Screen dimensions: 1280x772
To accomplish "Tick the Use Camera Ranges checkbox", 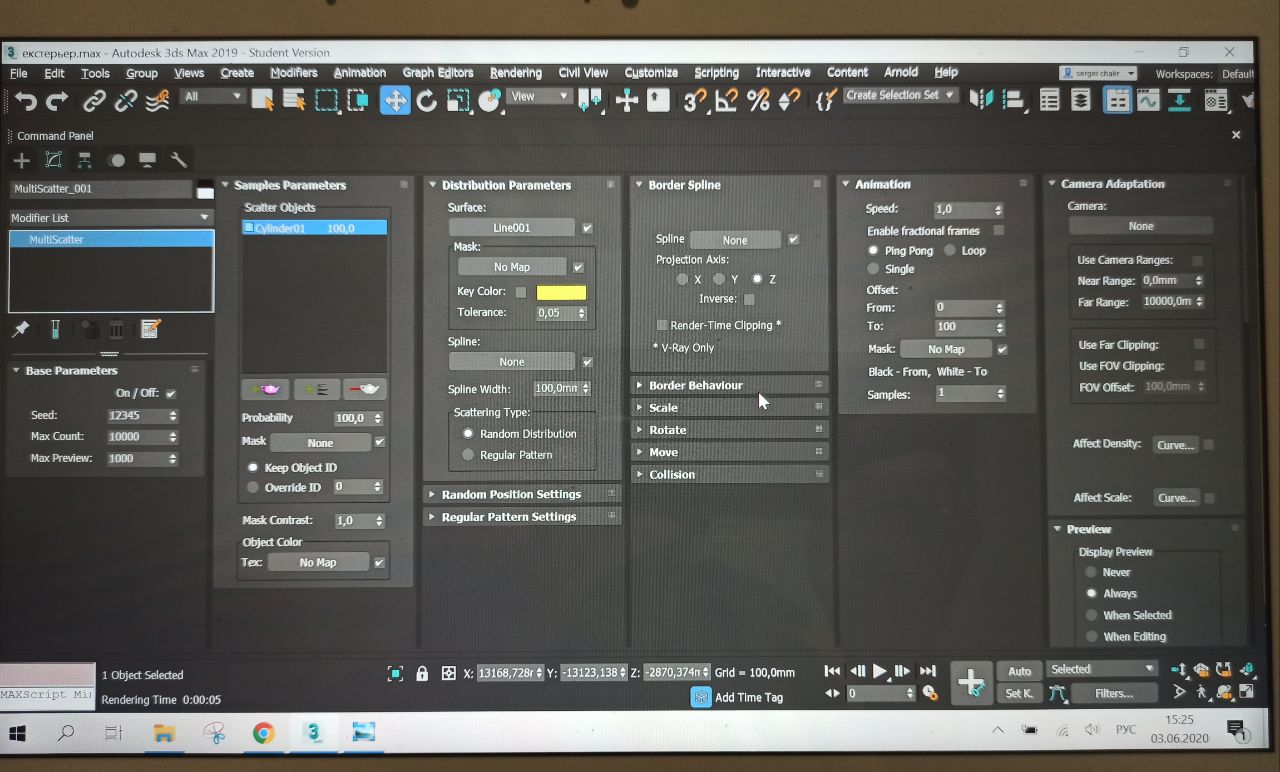I will click(x=1197, y=260).
